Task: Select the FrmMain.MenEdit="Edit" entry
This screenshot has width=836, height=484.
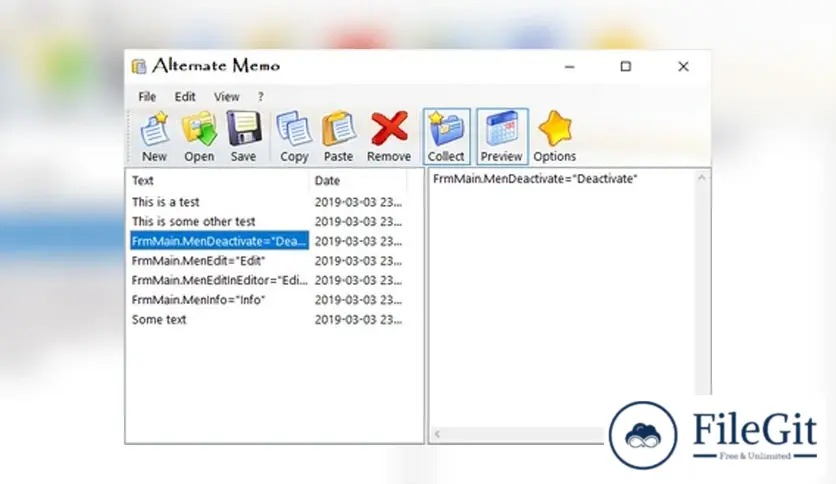Action: click(198, 261)
